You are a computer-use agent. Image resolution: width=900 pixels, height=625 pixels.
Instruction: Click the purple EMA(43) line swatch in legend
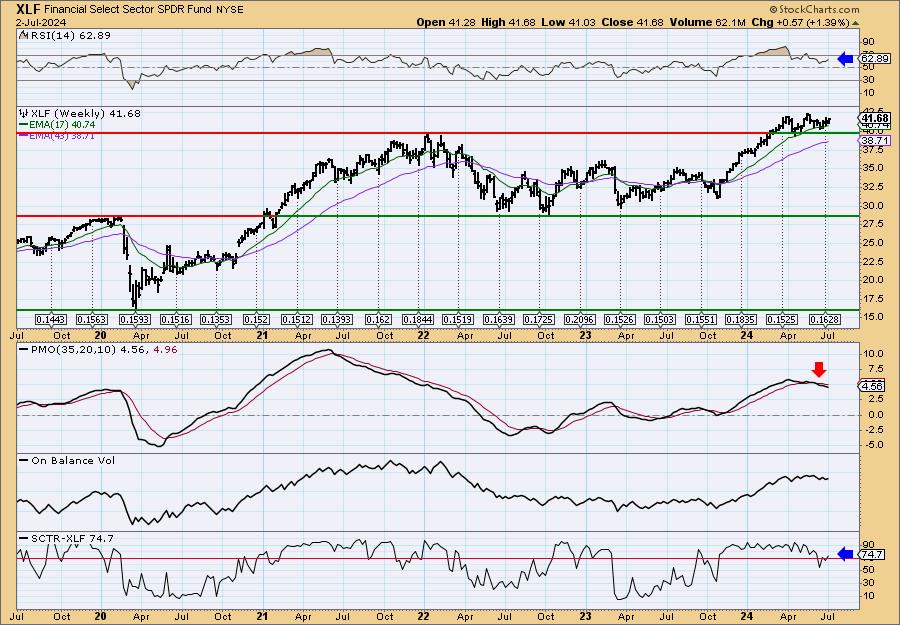pos(23,135)
